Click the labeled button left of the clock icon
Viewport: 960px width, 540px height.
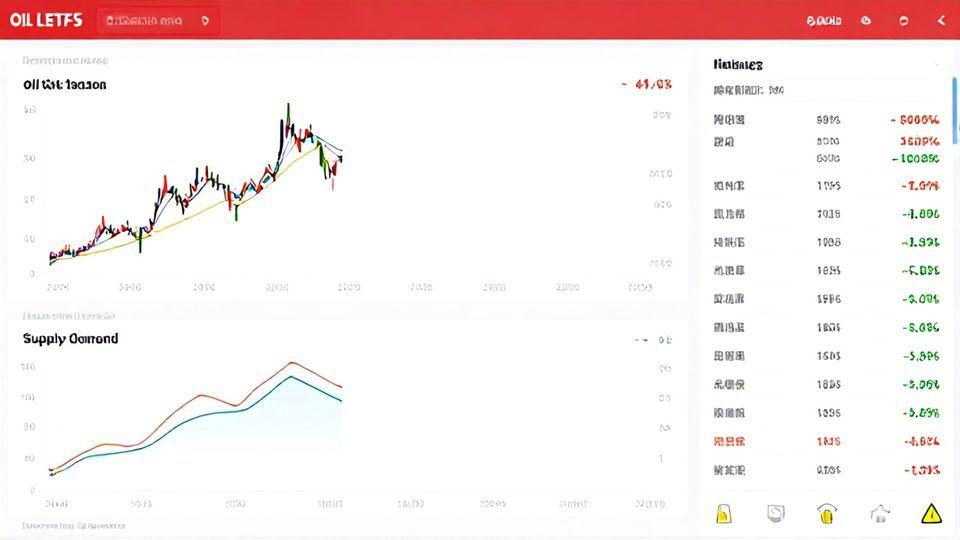coord(824,21)
